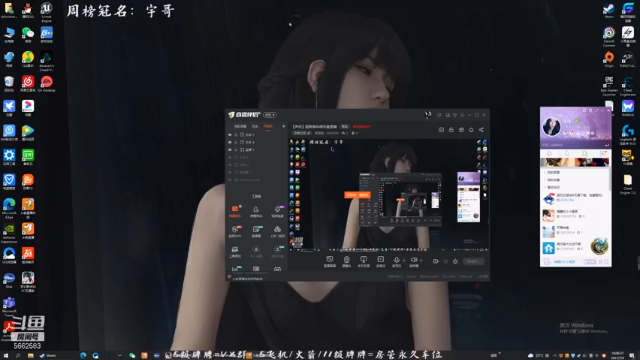Click the speaker icon in streaming toolbar
The image size is (640, 360).
pyautogui.click(x=413, y=260)
